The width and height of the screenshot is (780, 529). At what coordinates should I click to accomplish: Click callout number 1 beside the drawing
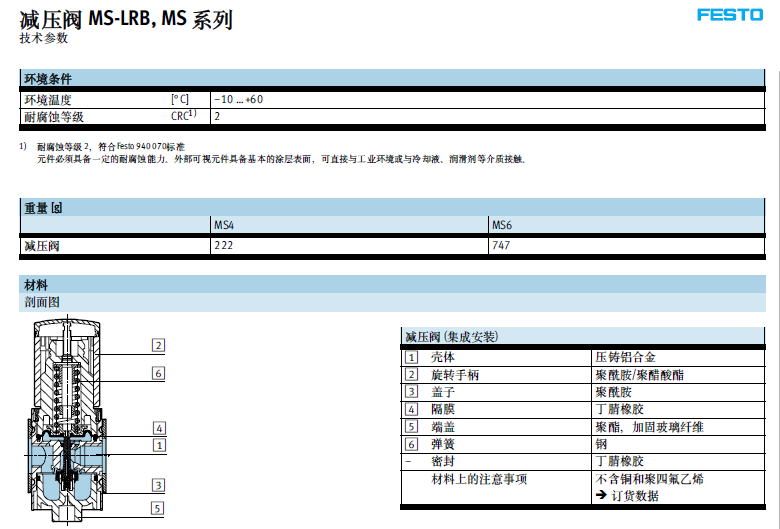[159, 445]
